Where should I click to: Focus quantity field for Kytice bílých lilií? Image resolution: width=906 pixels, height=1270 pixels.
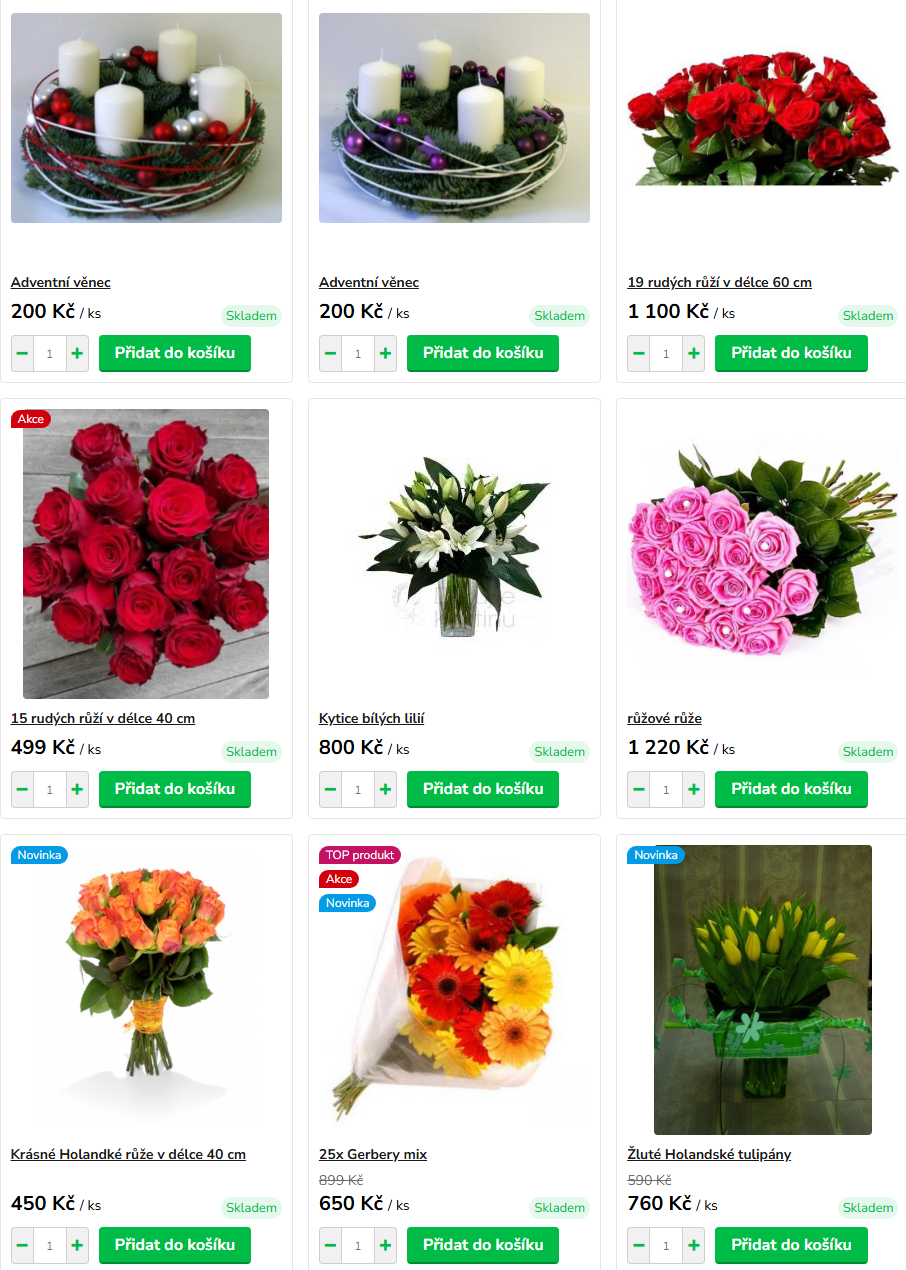(x=358, y=790)
